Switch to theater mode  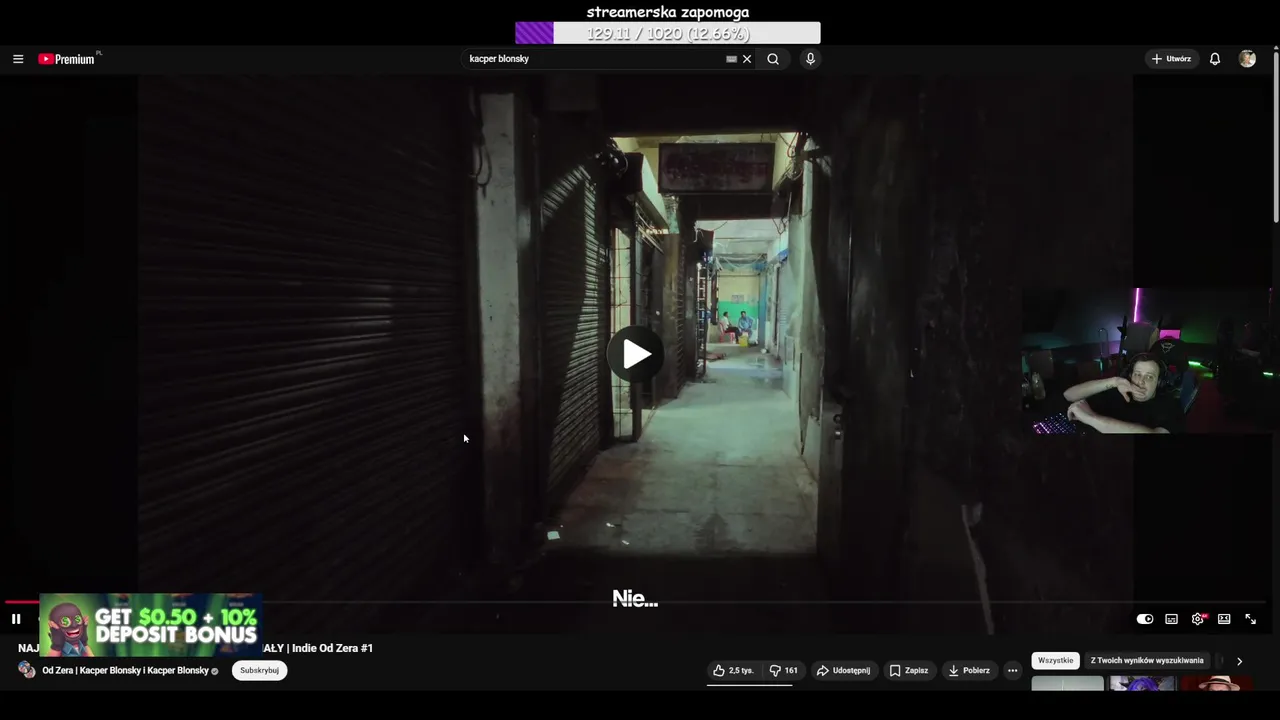1224,619
